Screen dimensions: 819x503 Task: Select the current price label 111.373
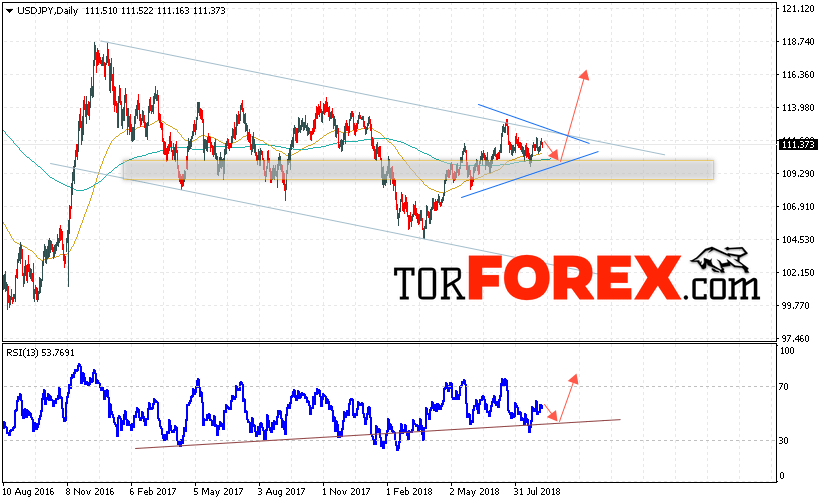pos(798,145)
